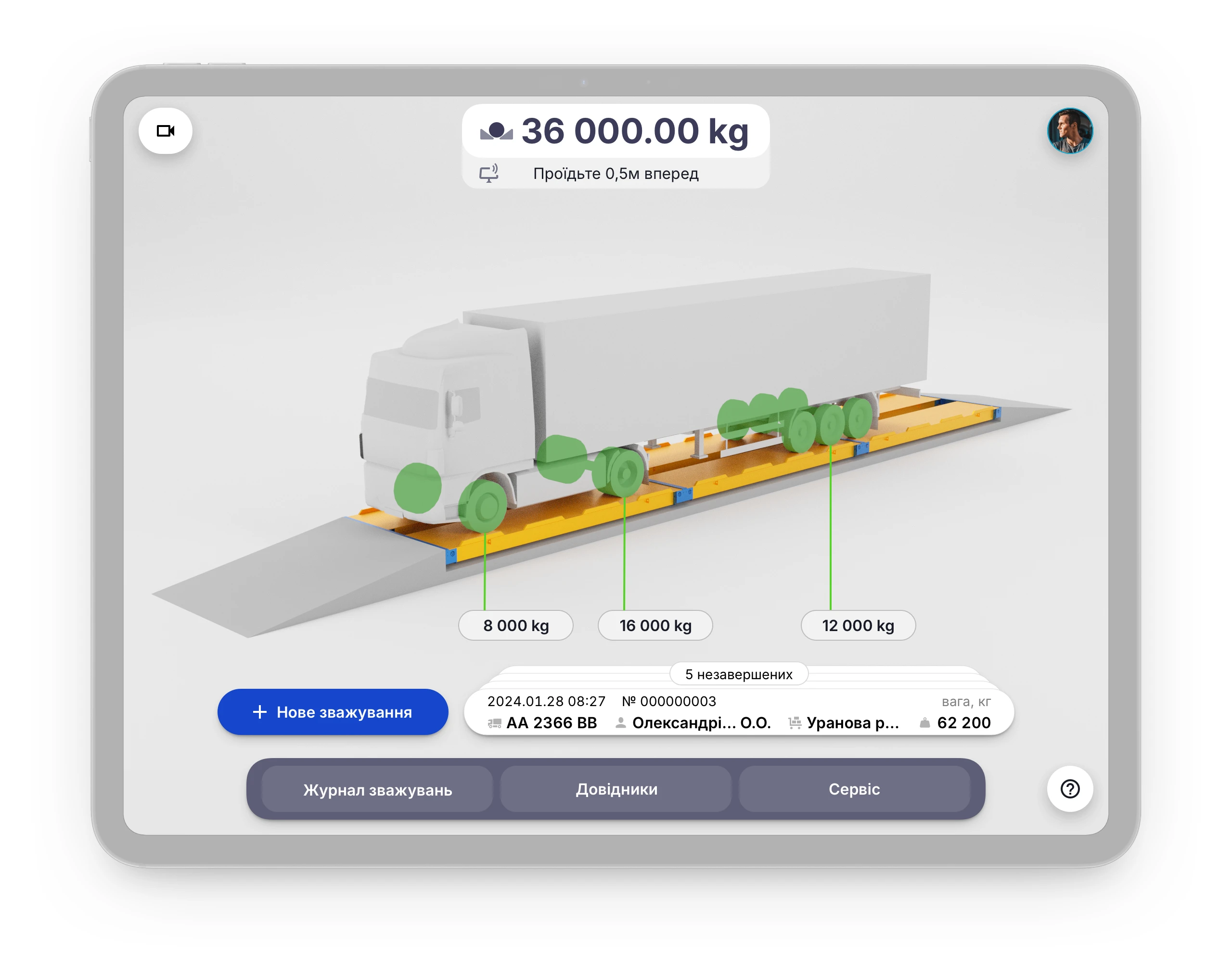Select the 12 000 kg axle label
1232x962 pixels.
click(858, 625)
